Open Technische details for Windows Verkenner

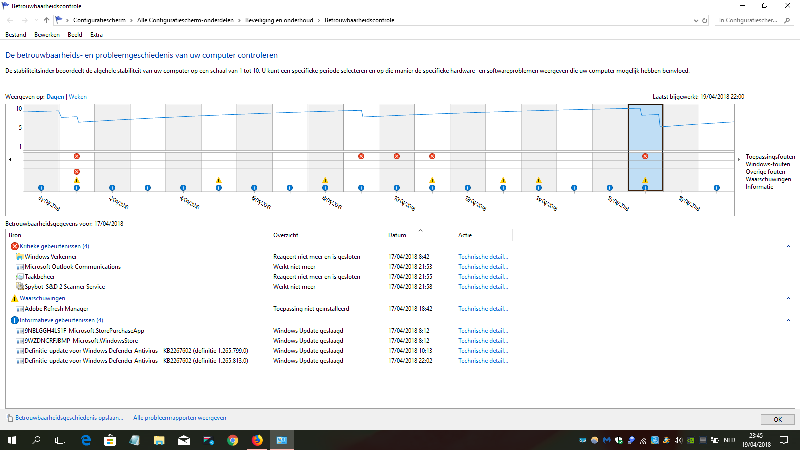483,257
